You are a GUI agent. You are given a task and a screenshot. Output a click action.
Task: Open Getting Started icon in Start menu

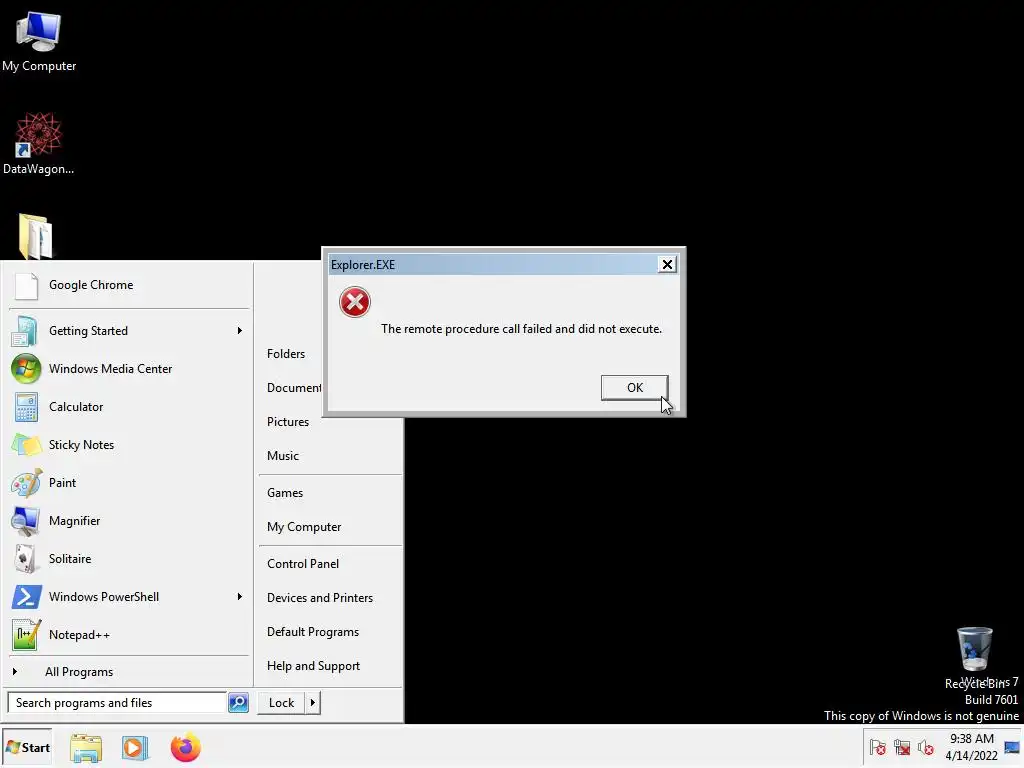[x=25, y=330]
